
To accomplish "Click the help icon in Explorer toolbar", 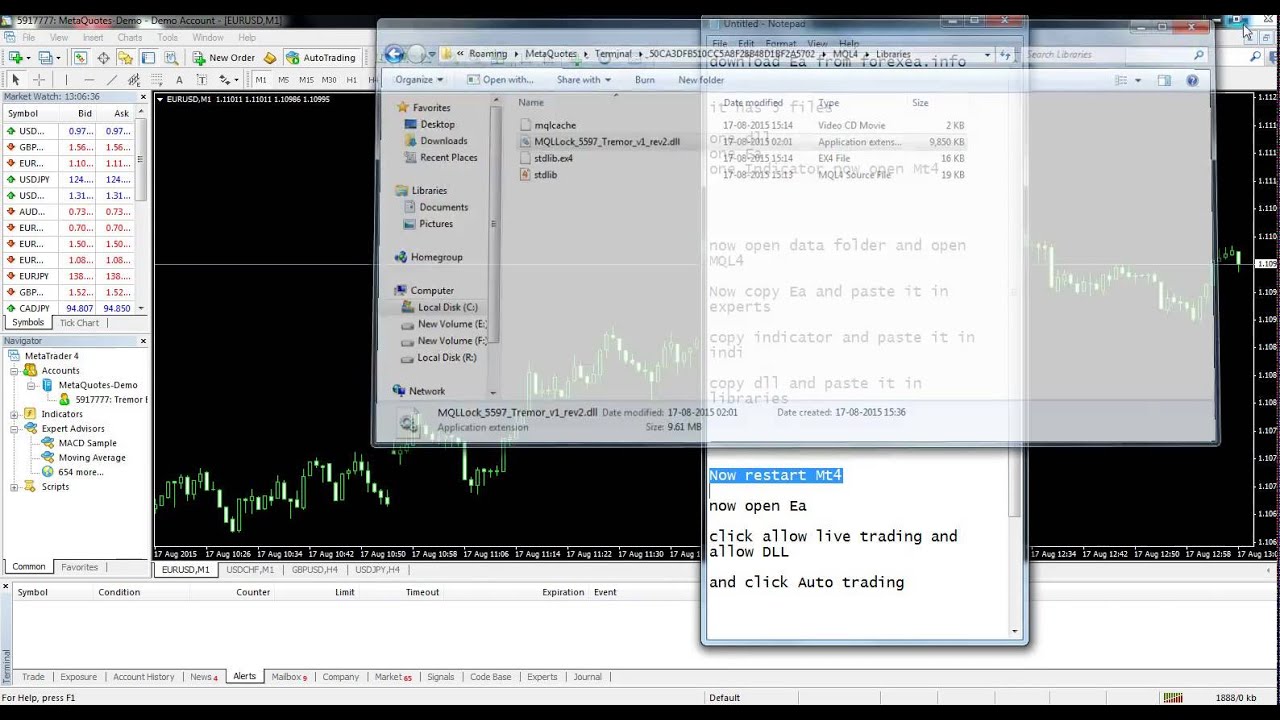I will [x=1192, y=80].
